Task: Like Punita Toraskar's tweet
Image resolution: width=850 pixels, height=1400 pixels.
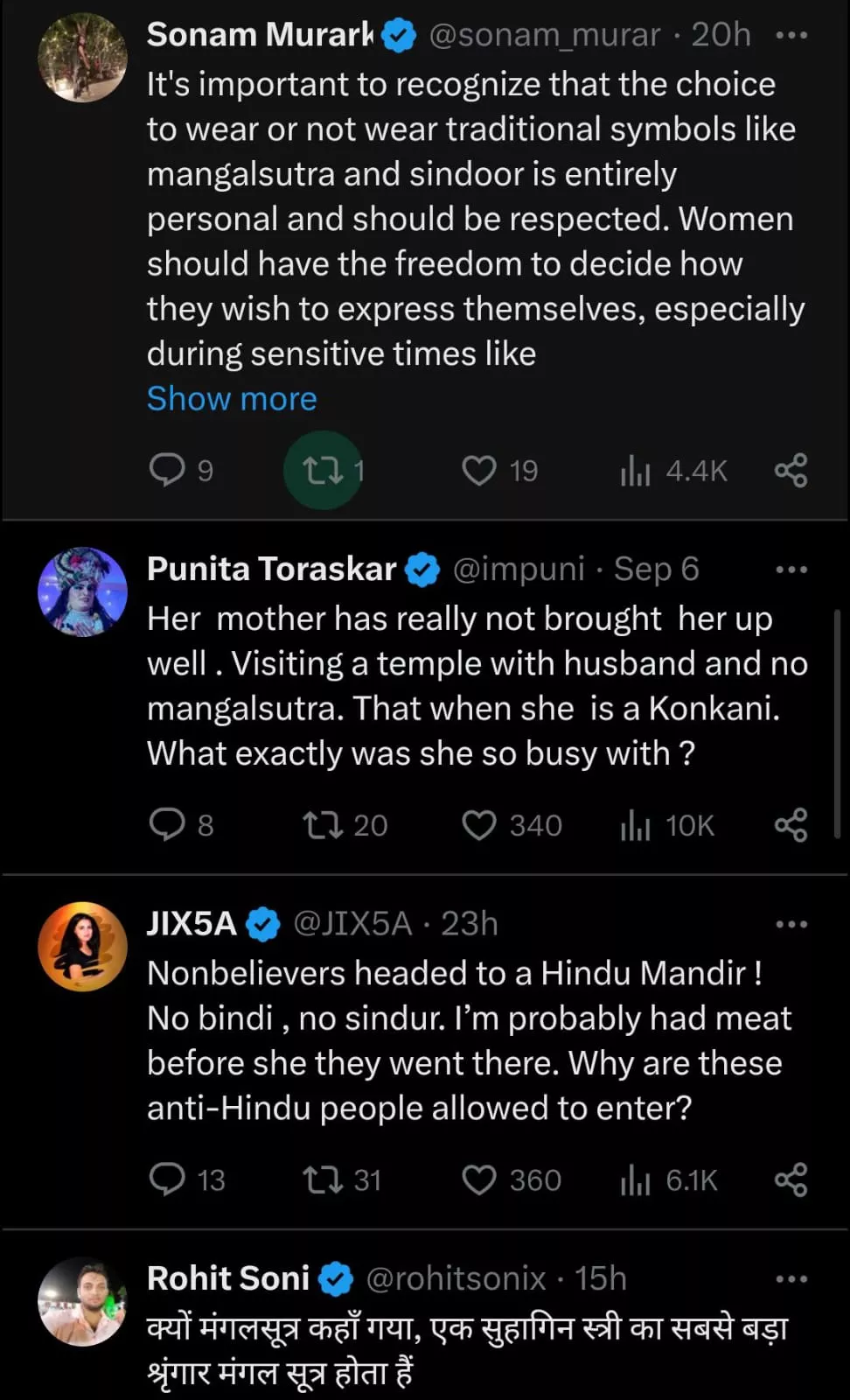Action: pyautogui.click(x=479, y=824)
